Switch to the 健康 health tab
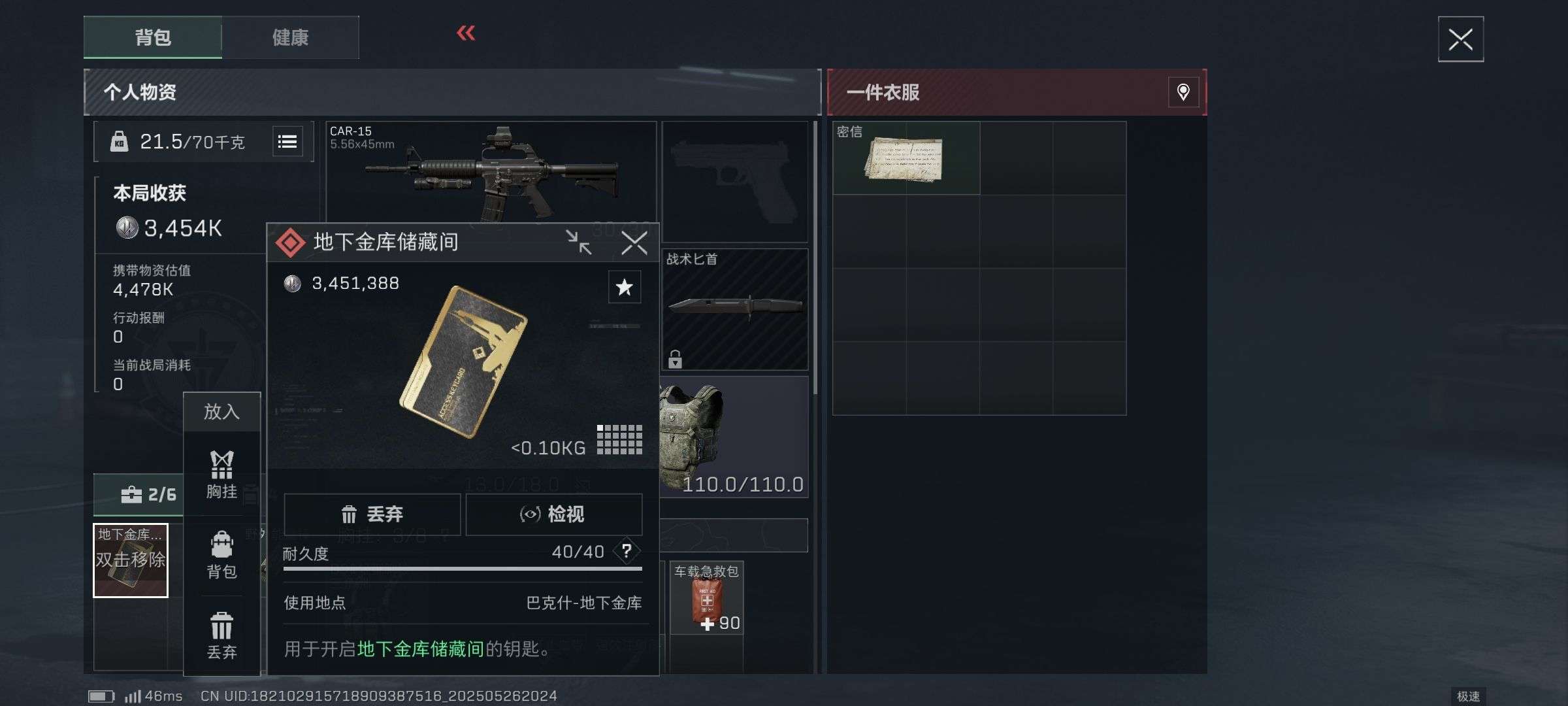Screen dimensions: 1568x706 [x=290, y=37]
